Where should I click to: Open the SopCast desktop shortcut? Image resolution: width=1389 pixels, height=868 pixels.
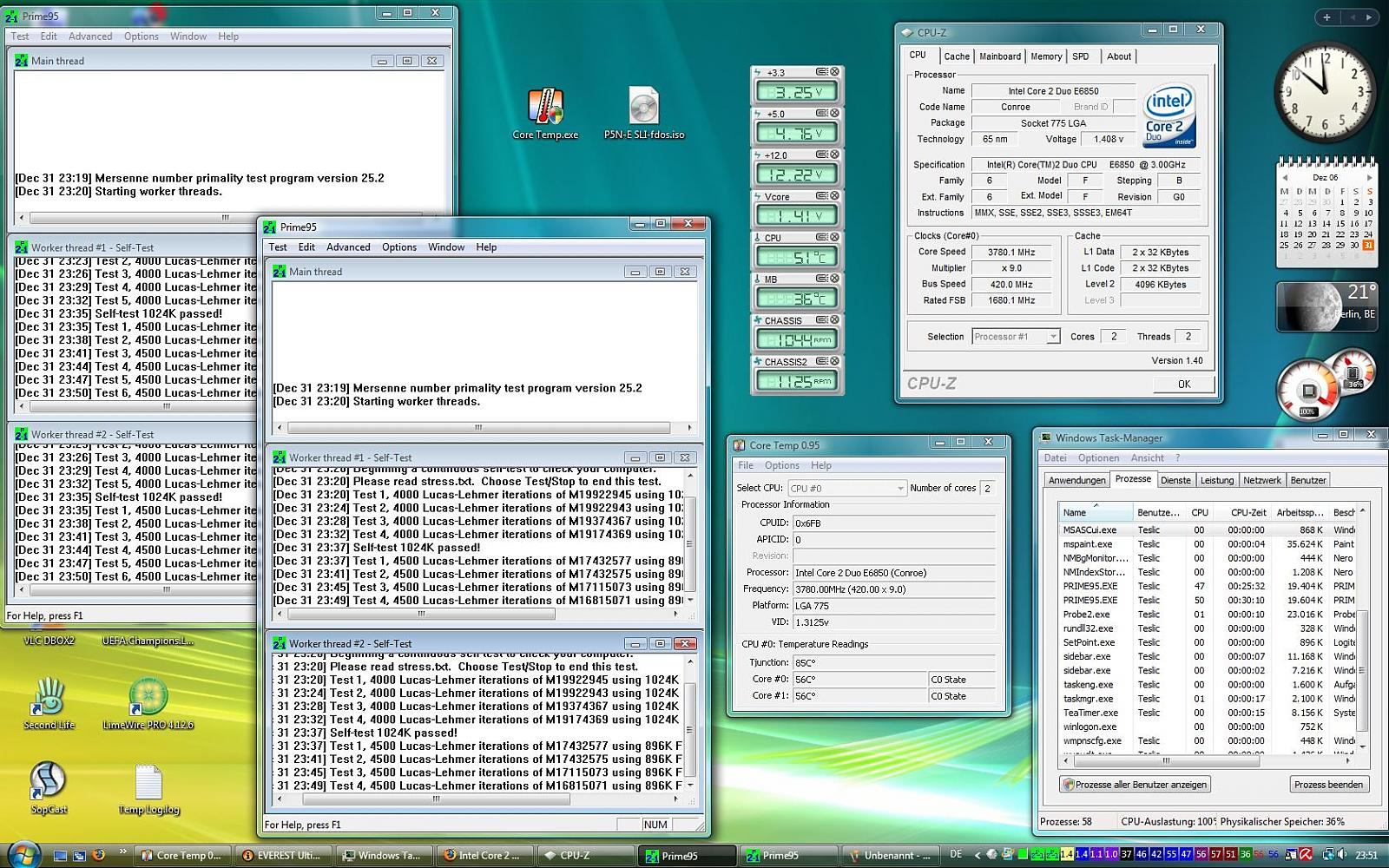[49, 788]
